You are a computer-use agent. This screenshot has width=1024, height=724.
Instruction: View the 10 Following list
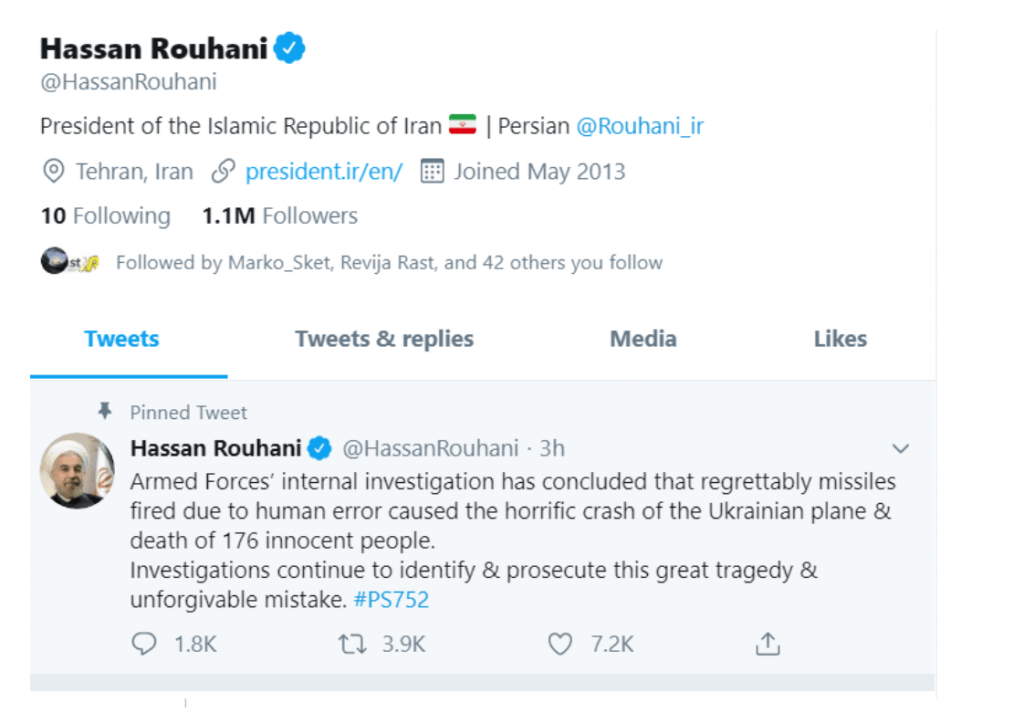point(105,216)
